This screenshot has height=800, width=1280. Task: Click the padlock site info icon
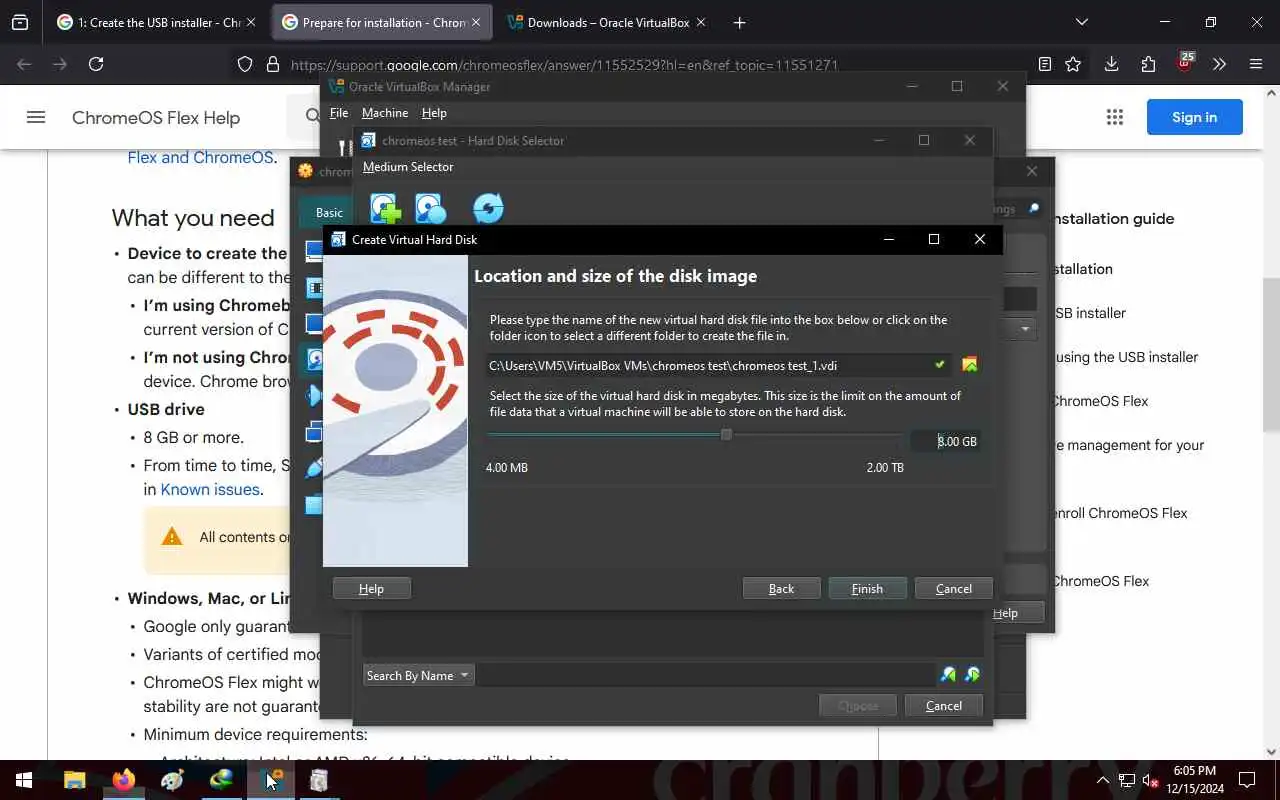[x=272, y=64]
